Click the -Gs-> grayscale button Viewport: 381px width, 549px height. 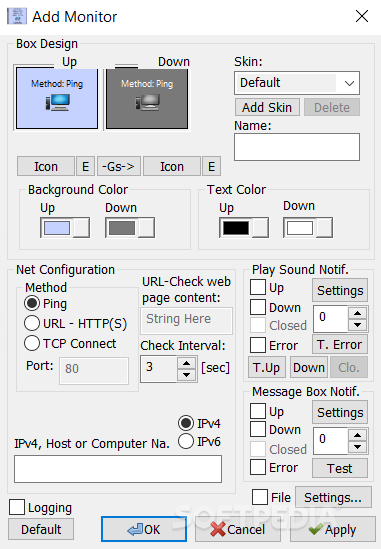click(119, 166)
